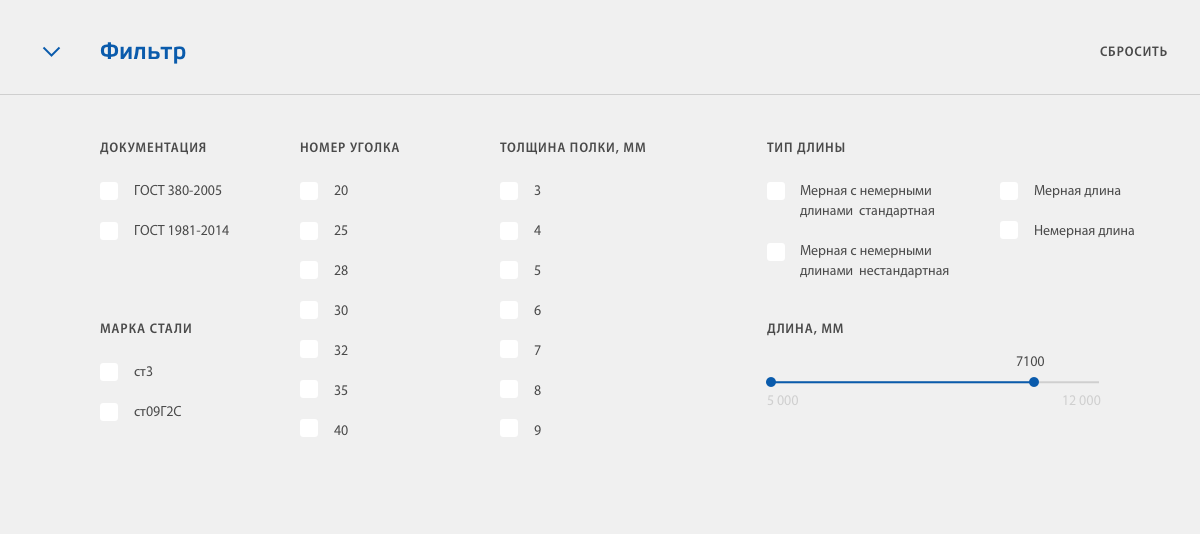
Task: Check Мерная с немерными длинами стандартная
Action: pyautogui.click(x=776, y=191)
